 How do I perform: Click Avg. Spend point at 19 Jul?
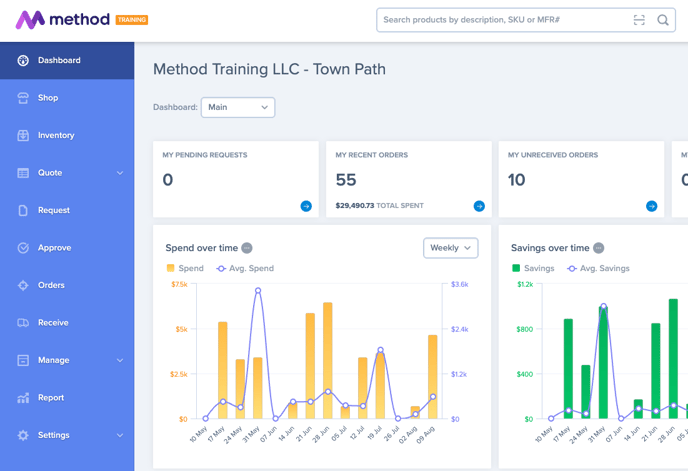coord(380,350)
